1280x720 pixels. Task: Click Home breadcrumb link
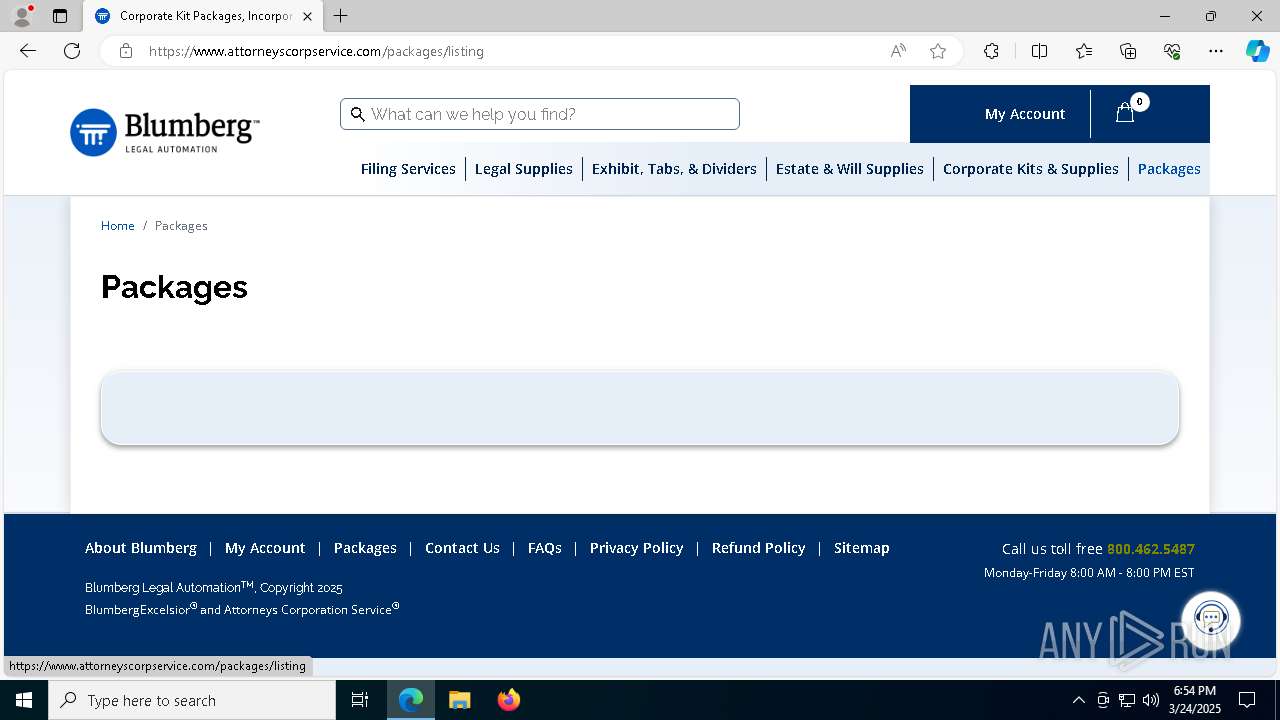pos(118,226)
